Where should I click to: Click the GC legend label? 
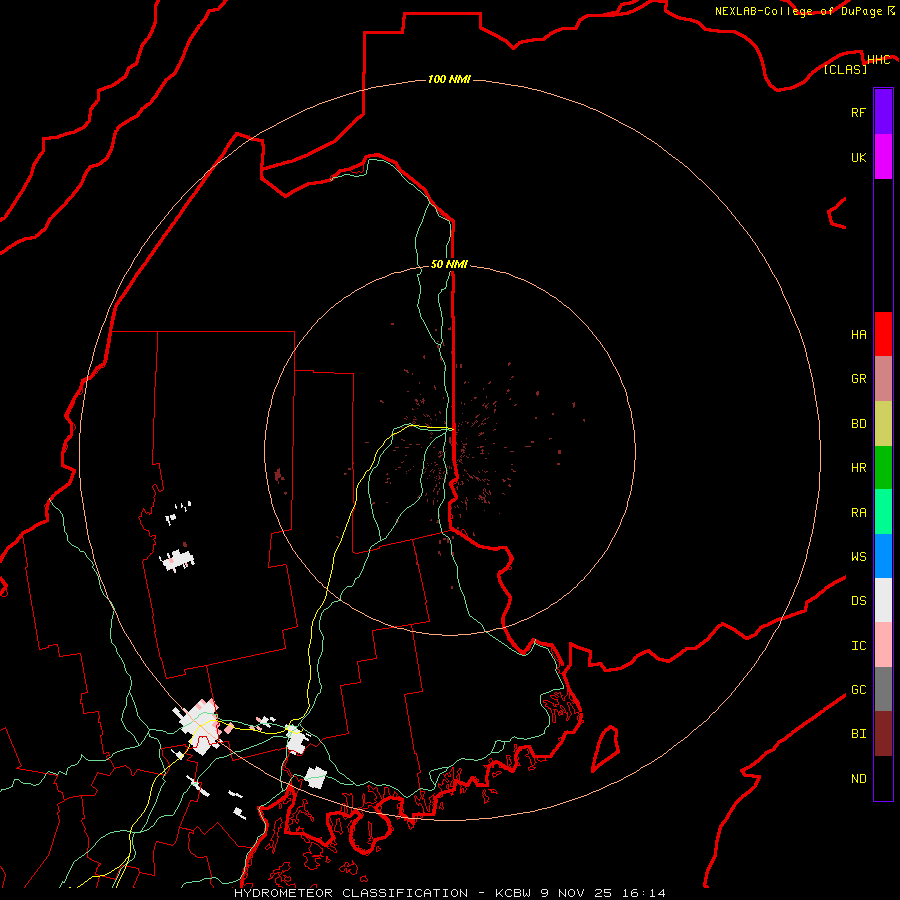pyautogui.click(x=858, y=690)
